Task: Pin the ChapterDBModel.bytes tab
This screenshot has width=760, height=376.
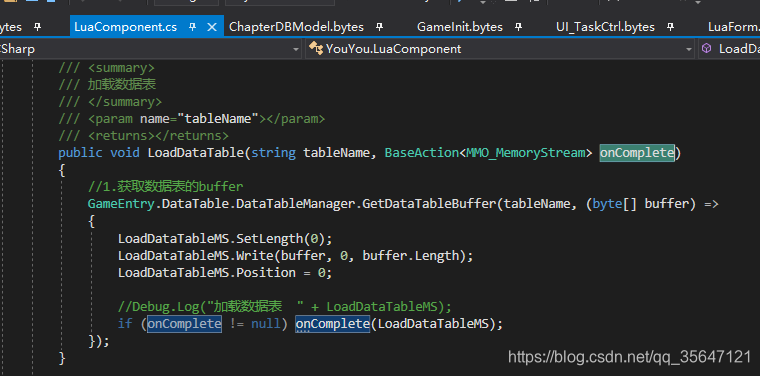Action: (x=380, y=27)
